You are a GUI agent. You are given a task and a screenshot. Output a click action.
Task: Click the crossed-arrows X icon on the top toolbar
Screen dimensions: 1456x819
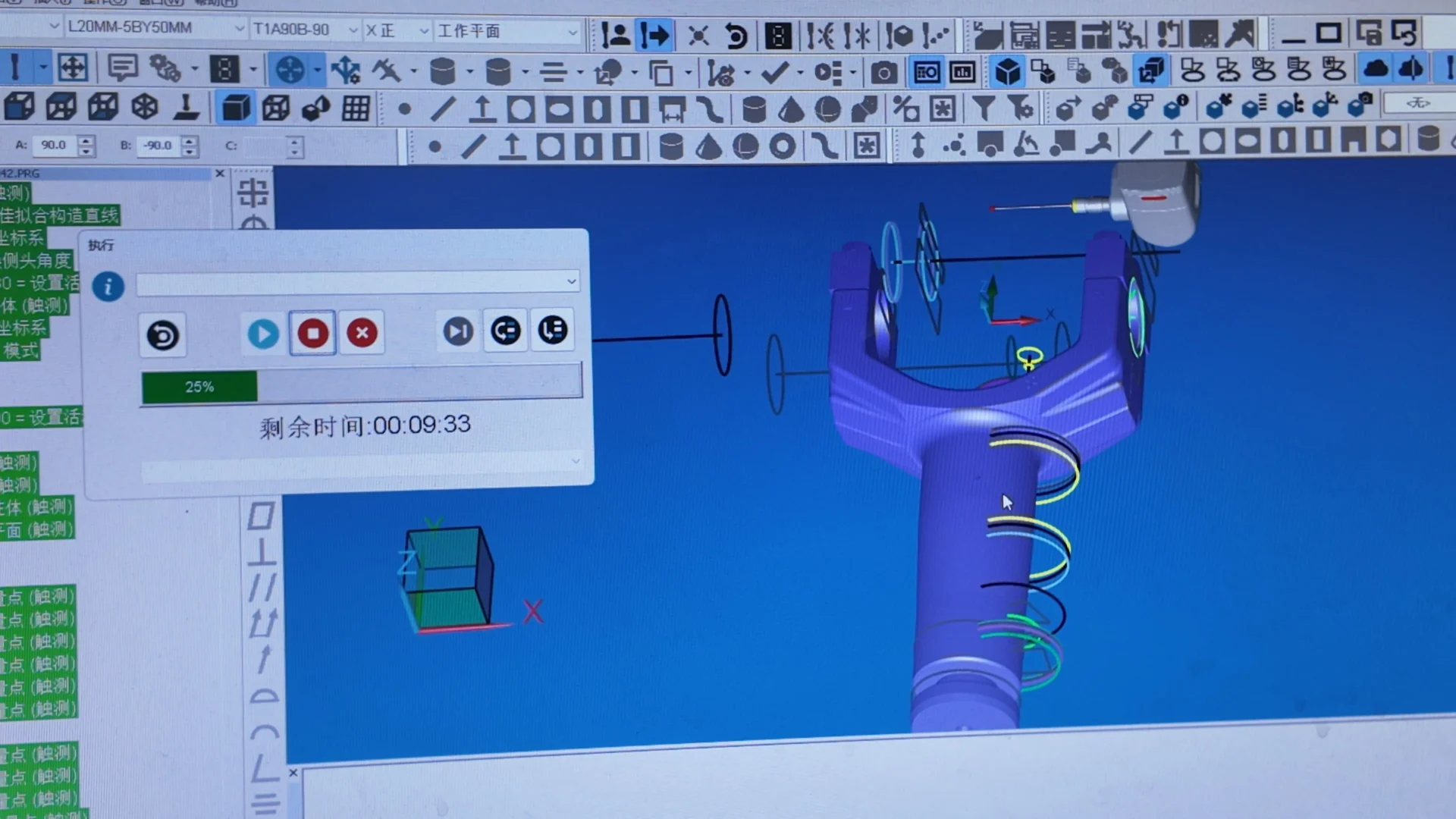click(698, 35)
